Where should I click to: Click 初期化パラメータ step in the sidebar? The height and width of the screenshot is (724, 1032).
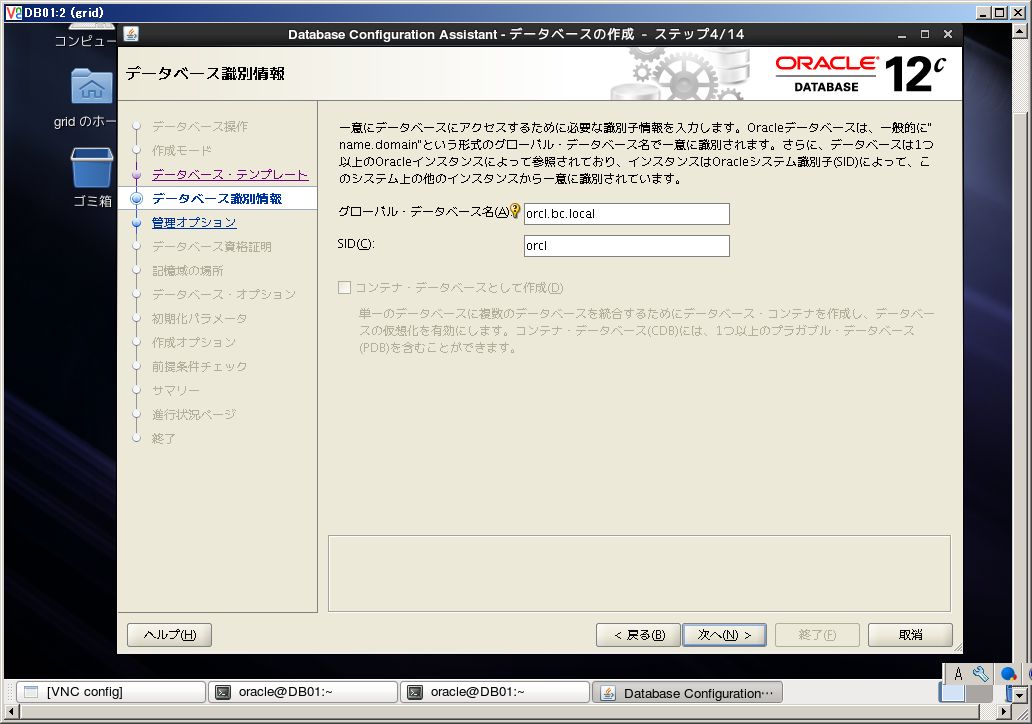pos(199,319)
